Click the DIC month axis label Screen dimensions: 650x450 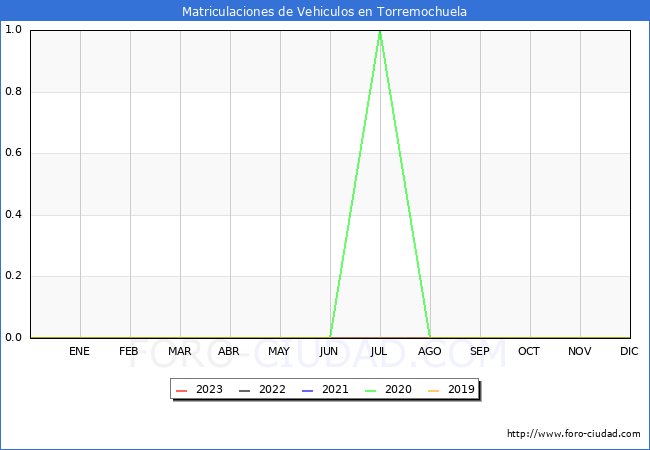[629, 351]
